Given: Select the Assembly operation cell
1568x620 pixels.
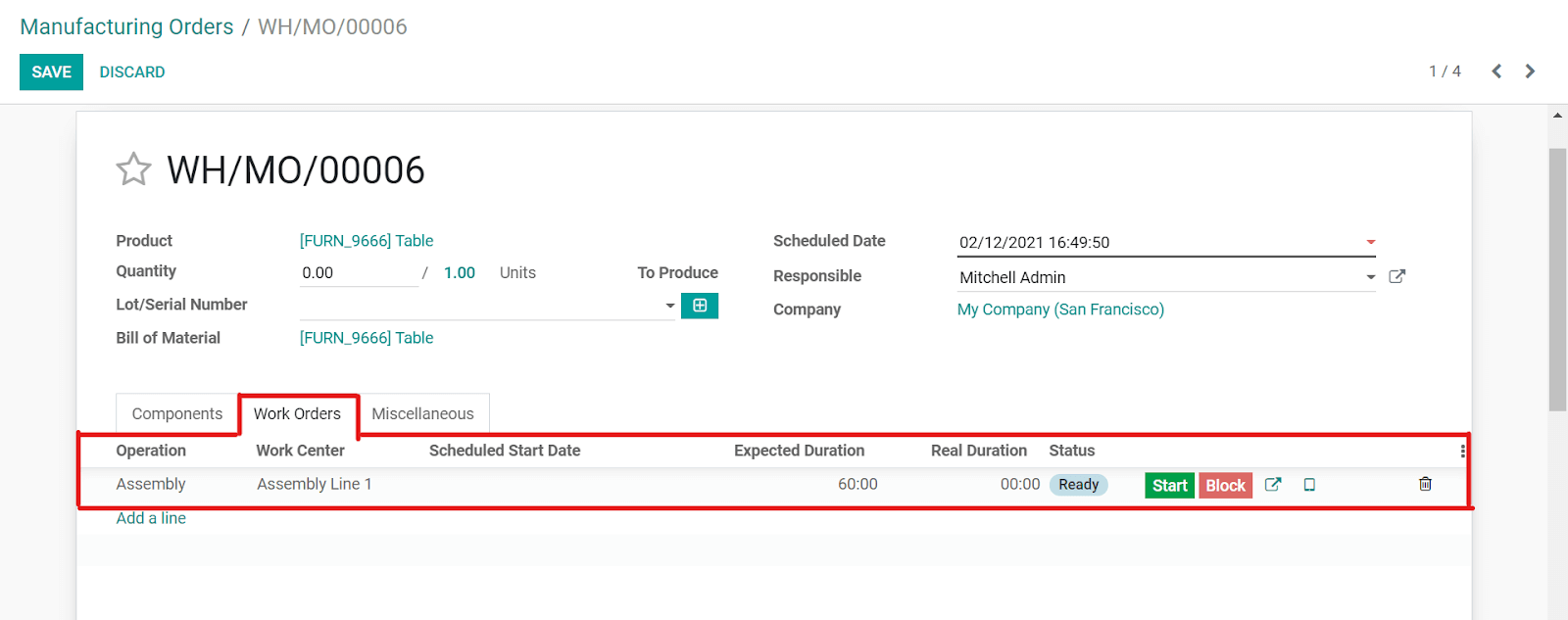Looking at the screenshot, I should [x=151, y=484].
